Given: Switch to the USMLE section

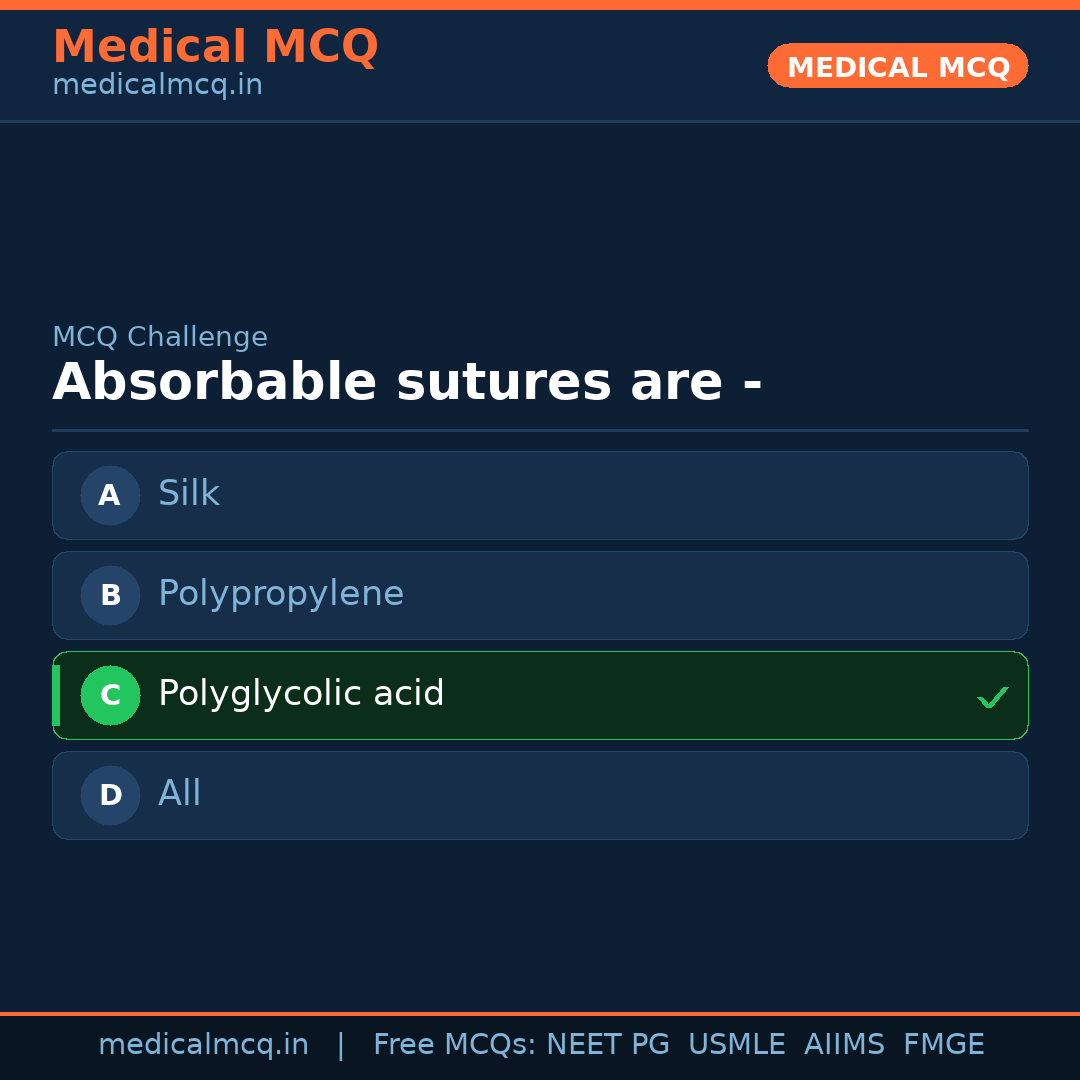Looking at the screenshot, I should (737, 1044).
